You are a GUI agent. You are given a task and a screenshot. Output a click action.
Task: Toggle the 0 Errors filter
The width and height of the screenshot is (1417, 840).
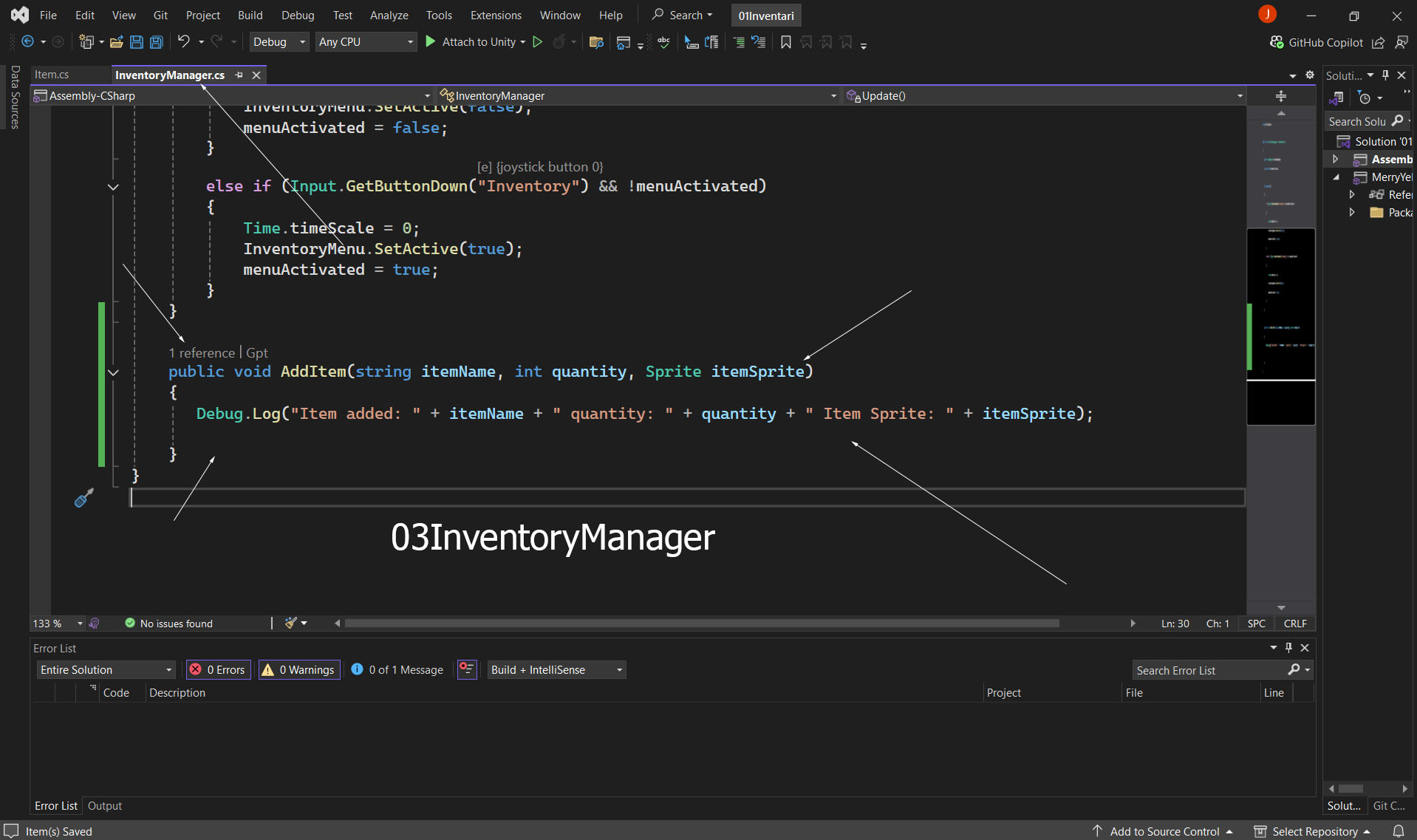(x=218, y=669)
